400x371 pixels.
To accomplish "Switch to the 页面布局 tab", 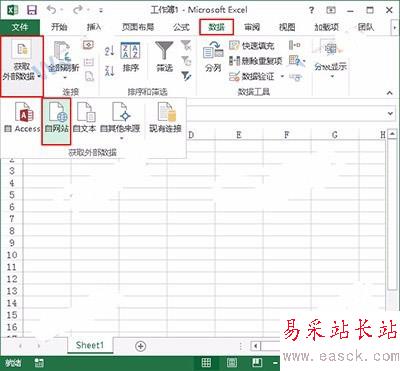I will pyautogui.click(x=138, y=27).
